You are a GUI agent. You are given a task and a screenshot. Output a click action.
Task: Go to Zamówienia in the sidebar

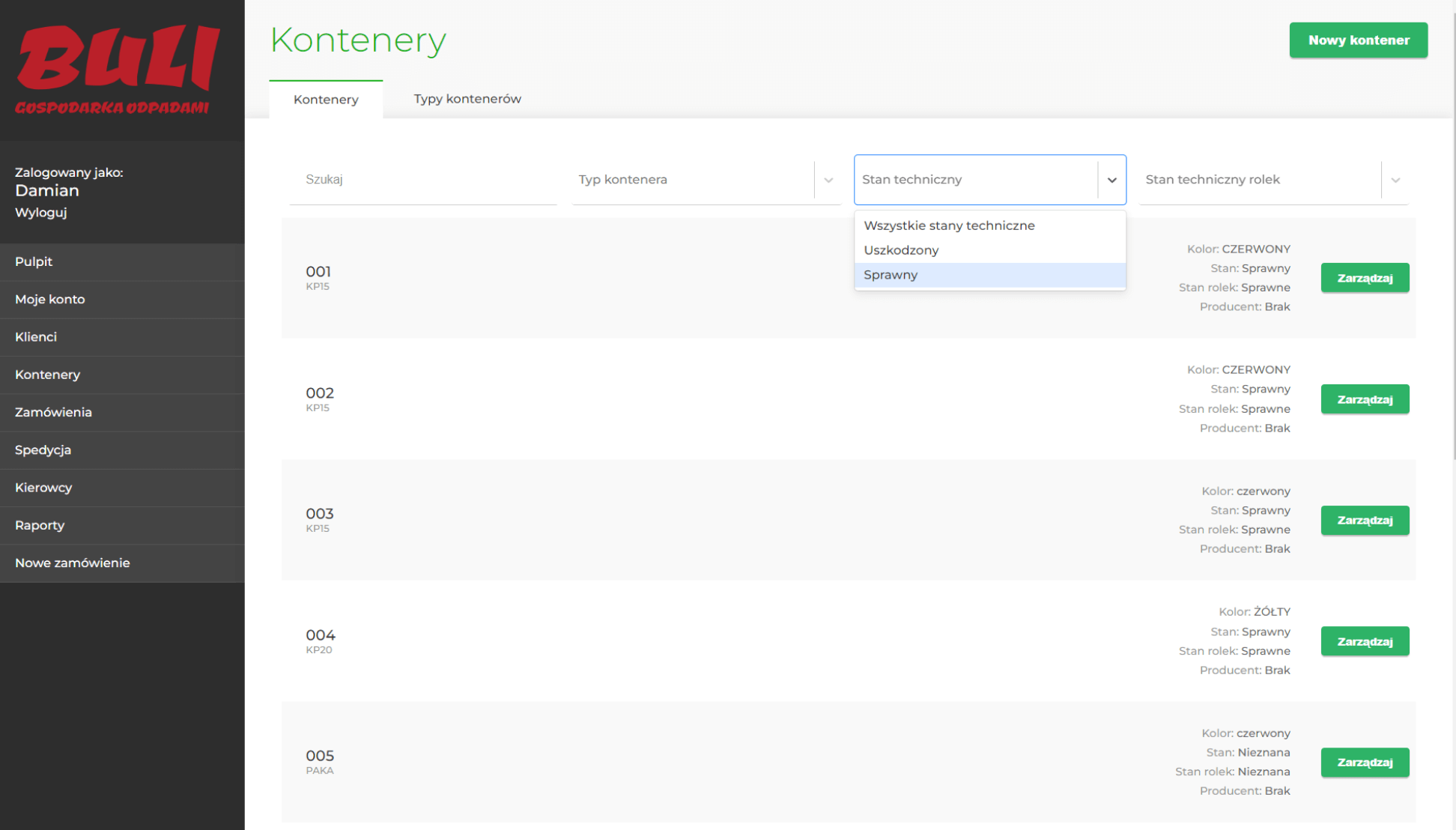pos(53,412)
